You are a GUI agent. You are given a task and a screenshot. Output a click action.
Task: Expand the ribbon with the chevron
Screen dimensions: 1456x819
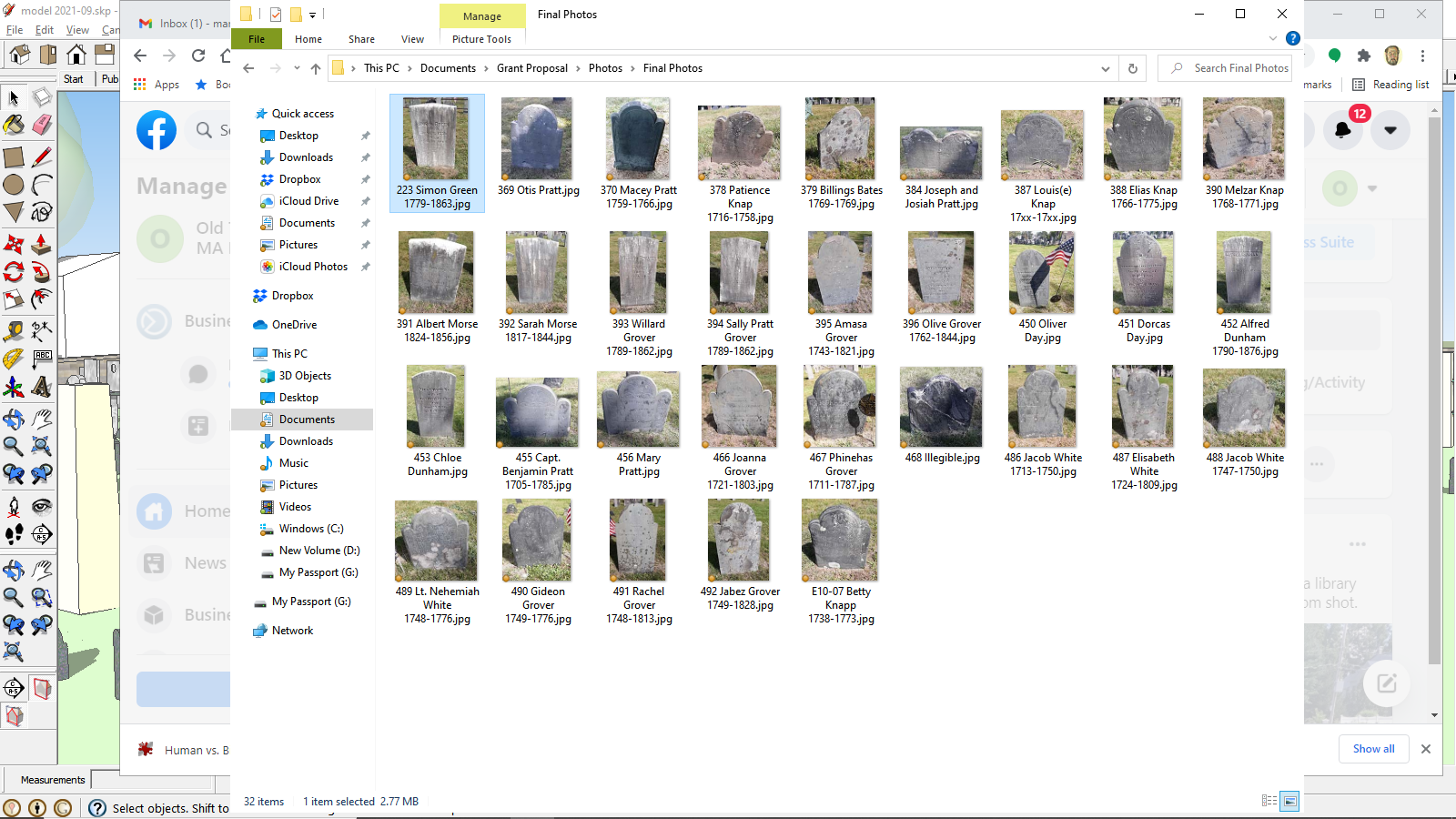[1273, 38]
